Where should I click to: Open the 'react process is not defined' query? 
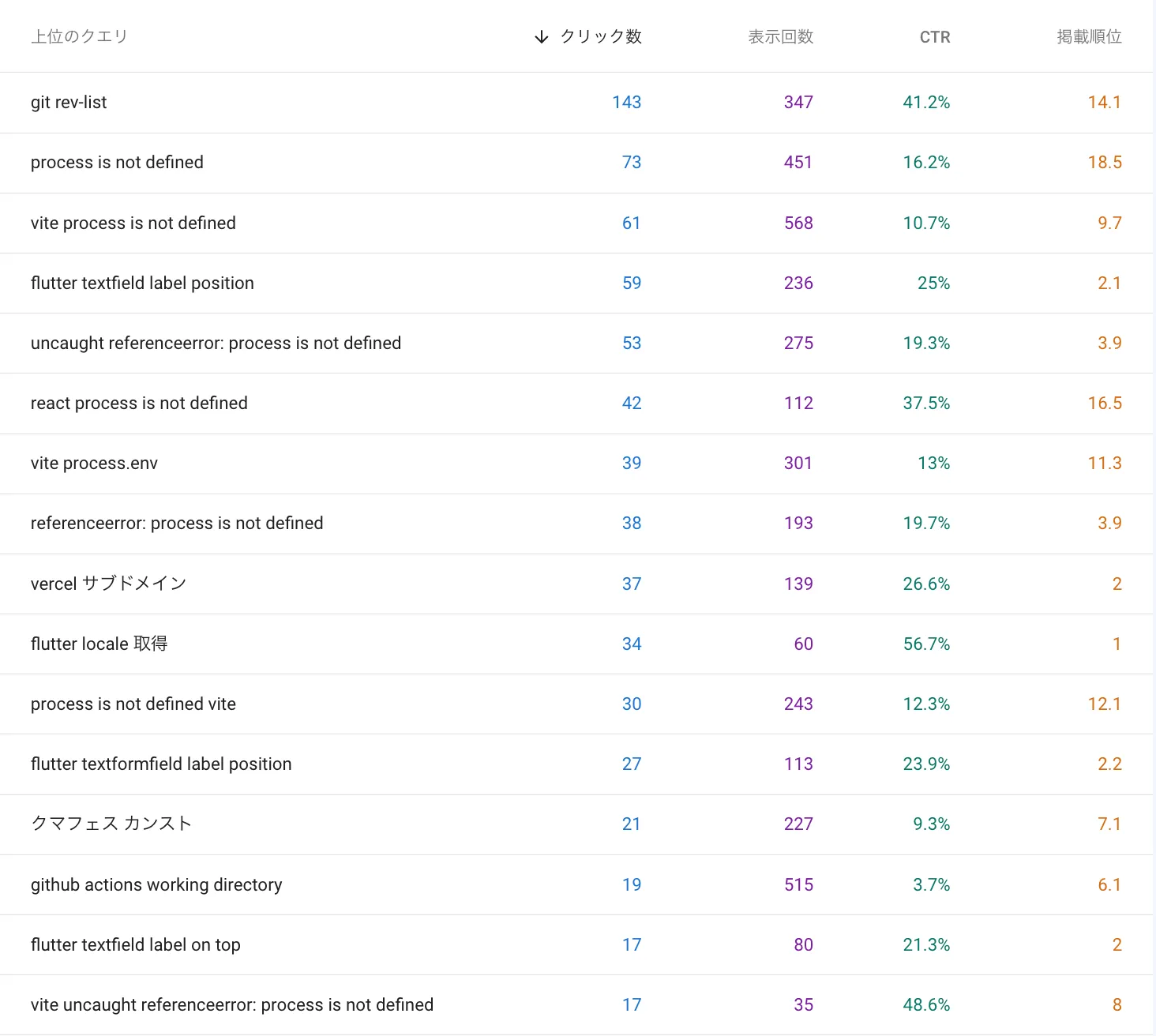tap(138, 403)
